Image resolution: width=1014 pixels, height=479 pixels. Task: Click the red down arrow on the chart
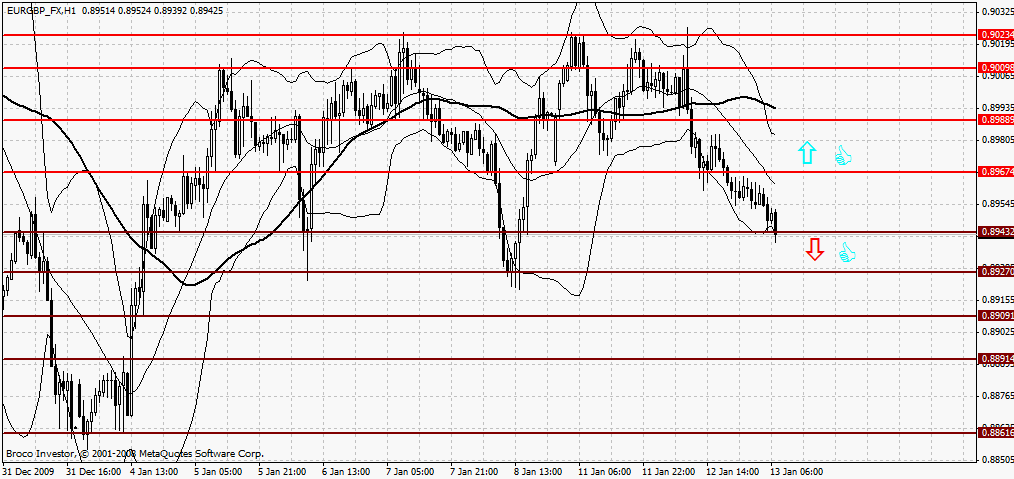[814, 249]
